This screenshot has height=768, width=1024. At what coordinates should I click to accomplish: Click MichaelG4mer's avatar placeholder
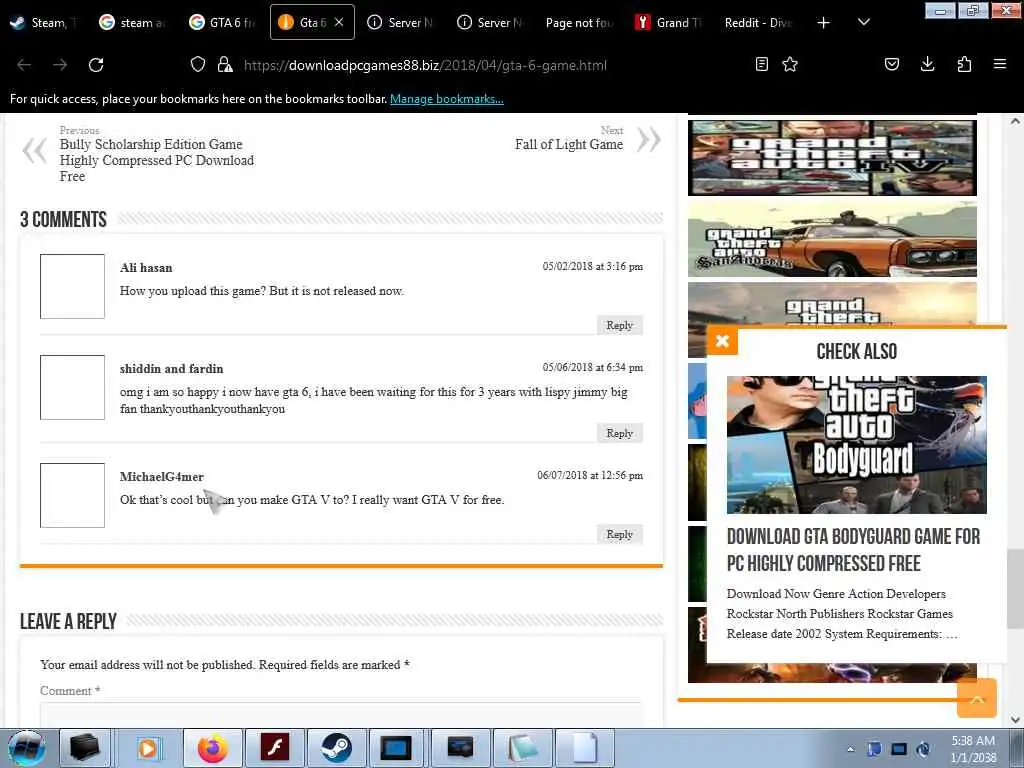(x=72, y=495)
